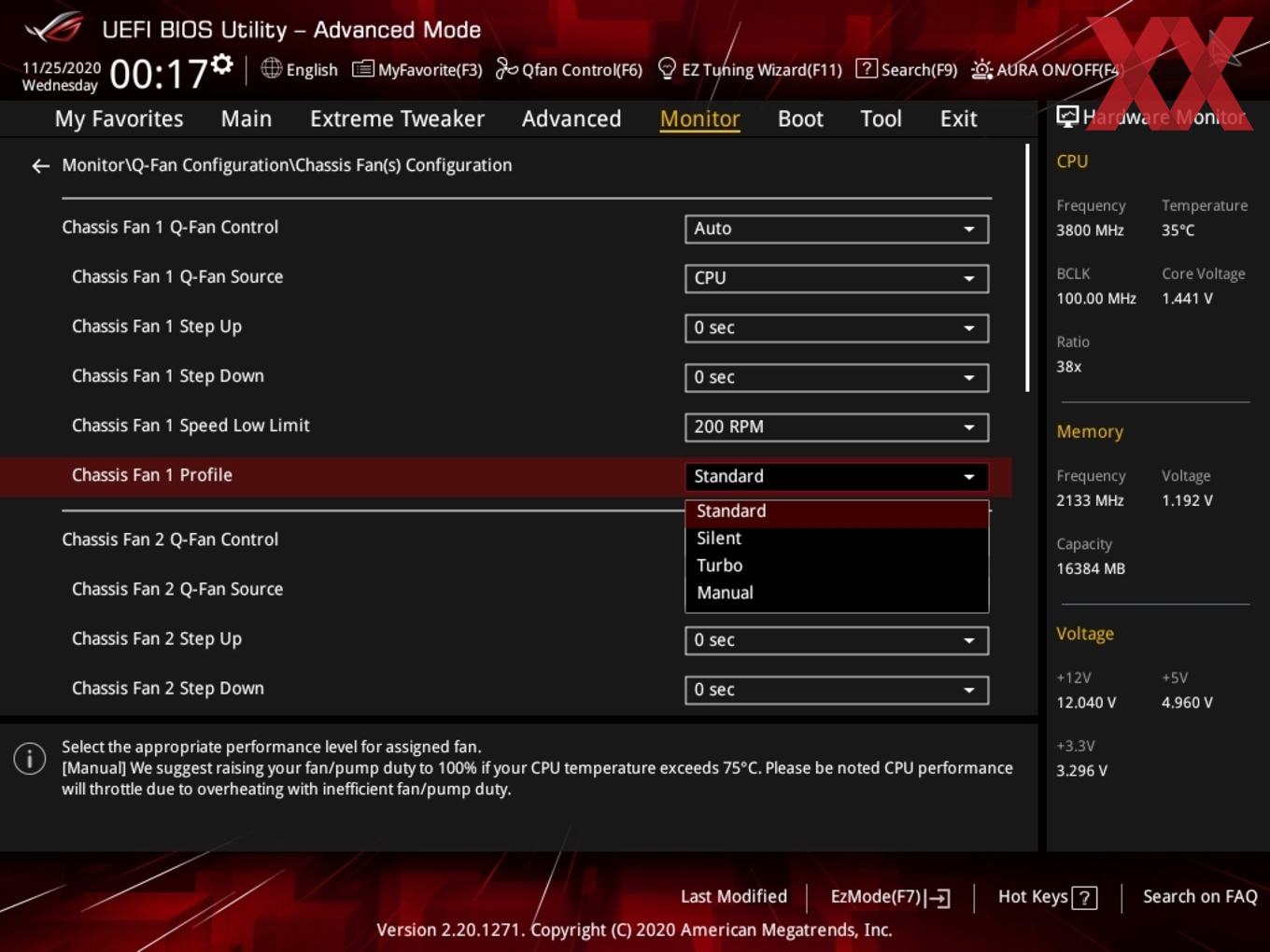Click Ratio 38x value
This screenshot has height=952, width=1270.
[x=1069, y=367]
